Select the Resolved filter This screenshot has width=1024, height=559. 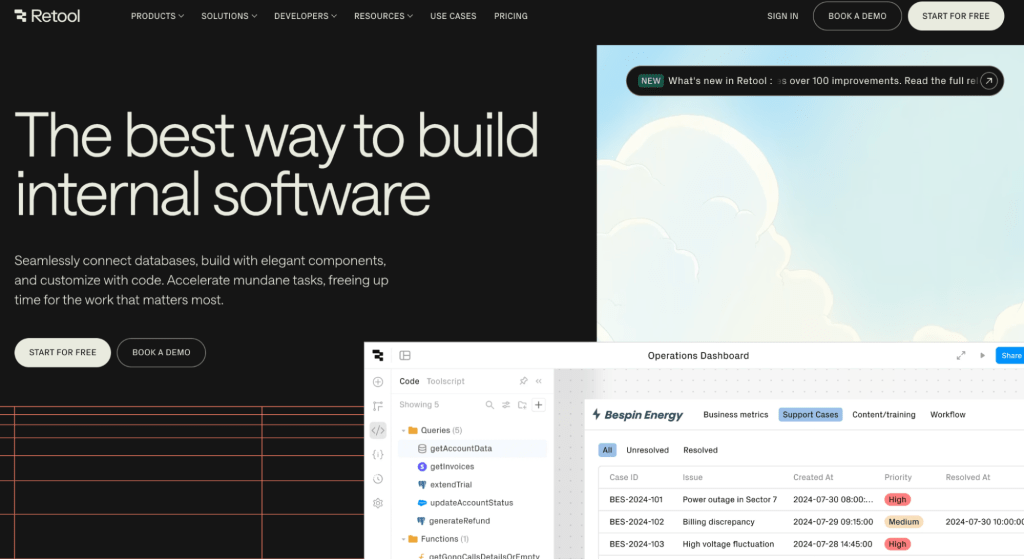point(700,450)
